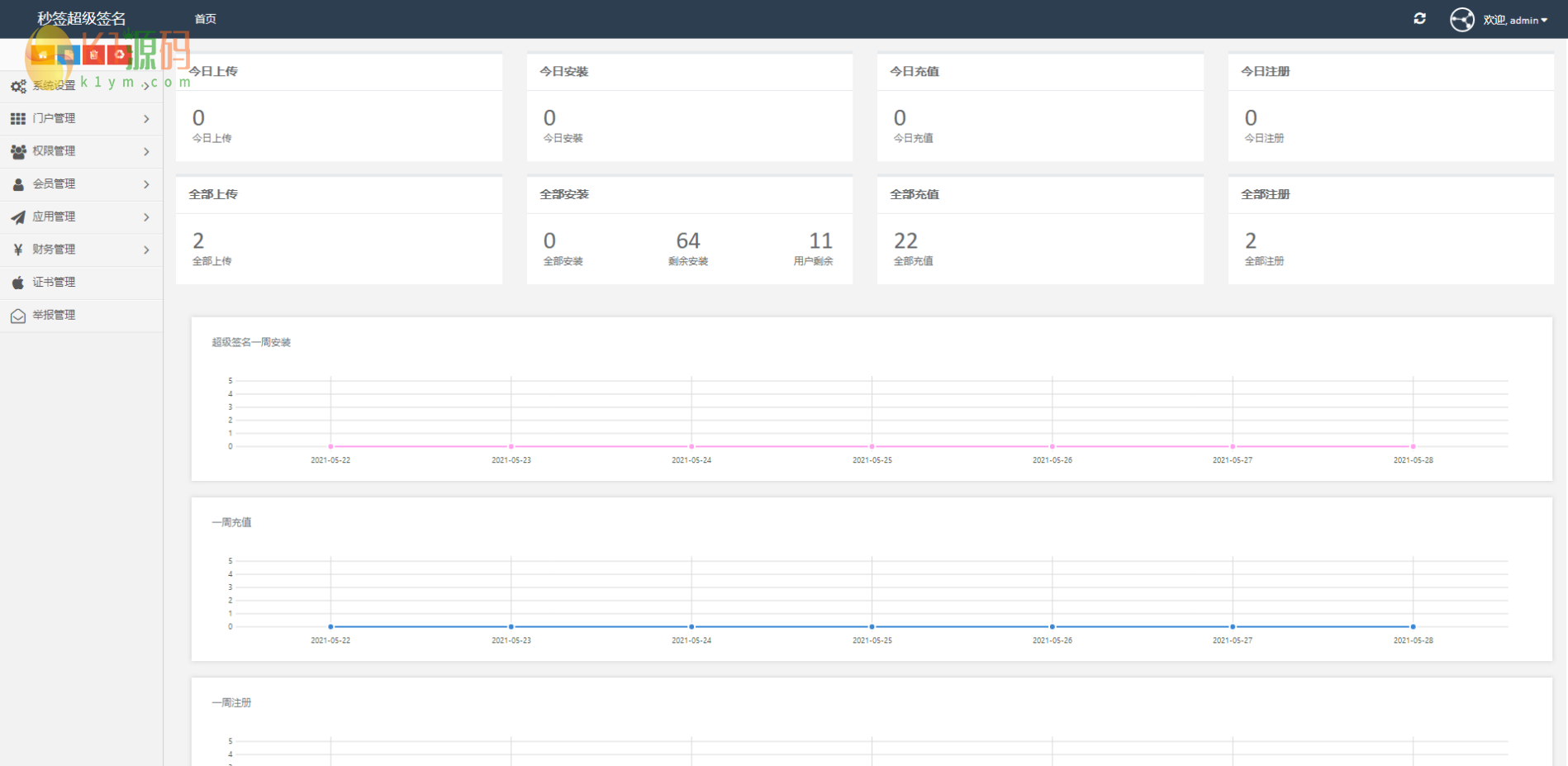Click the apple icon for 证书管理

point(18,283)
